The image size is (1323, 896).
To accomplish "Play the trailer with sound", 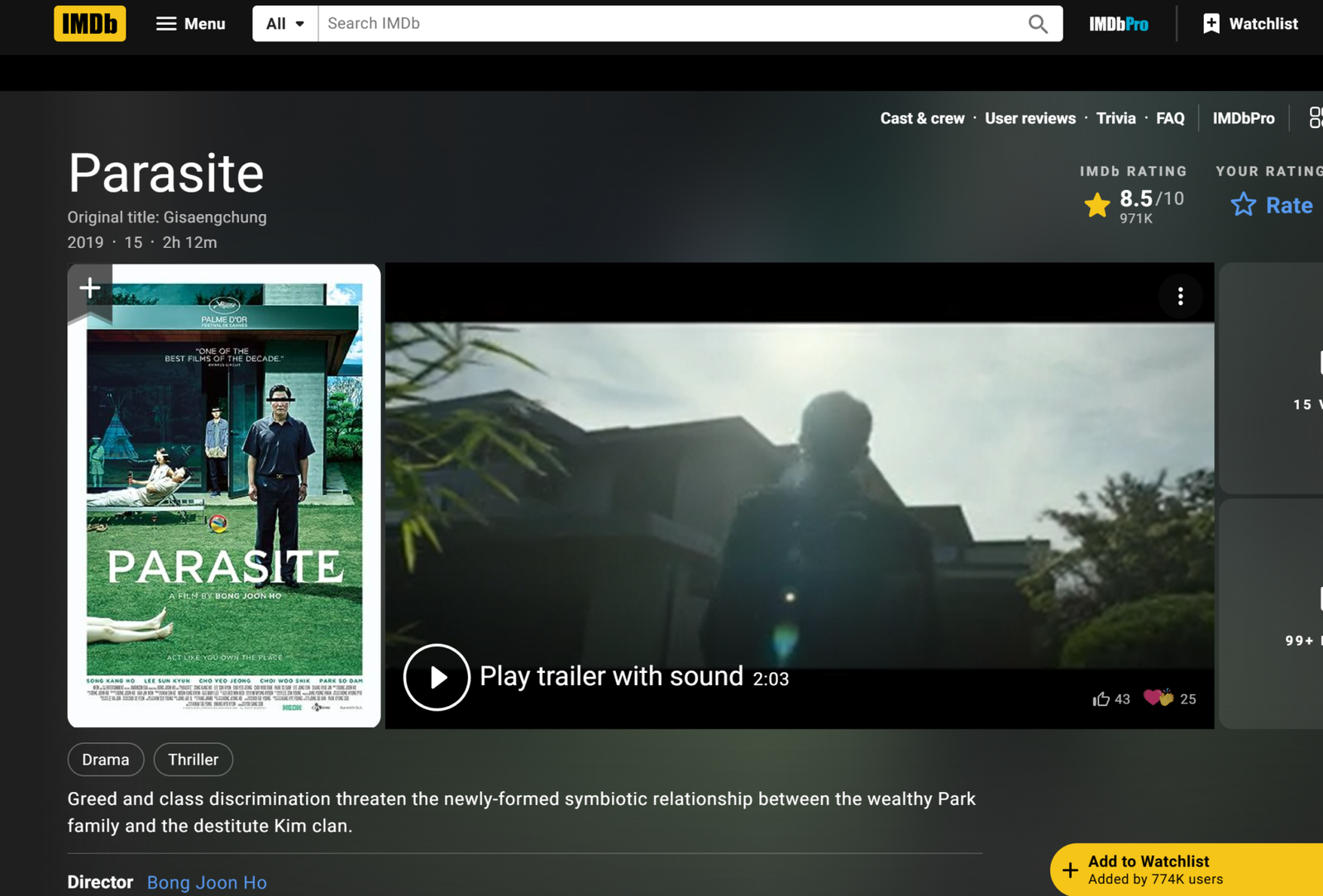I will 437,677.
